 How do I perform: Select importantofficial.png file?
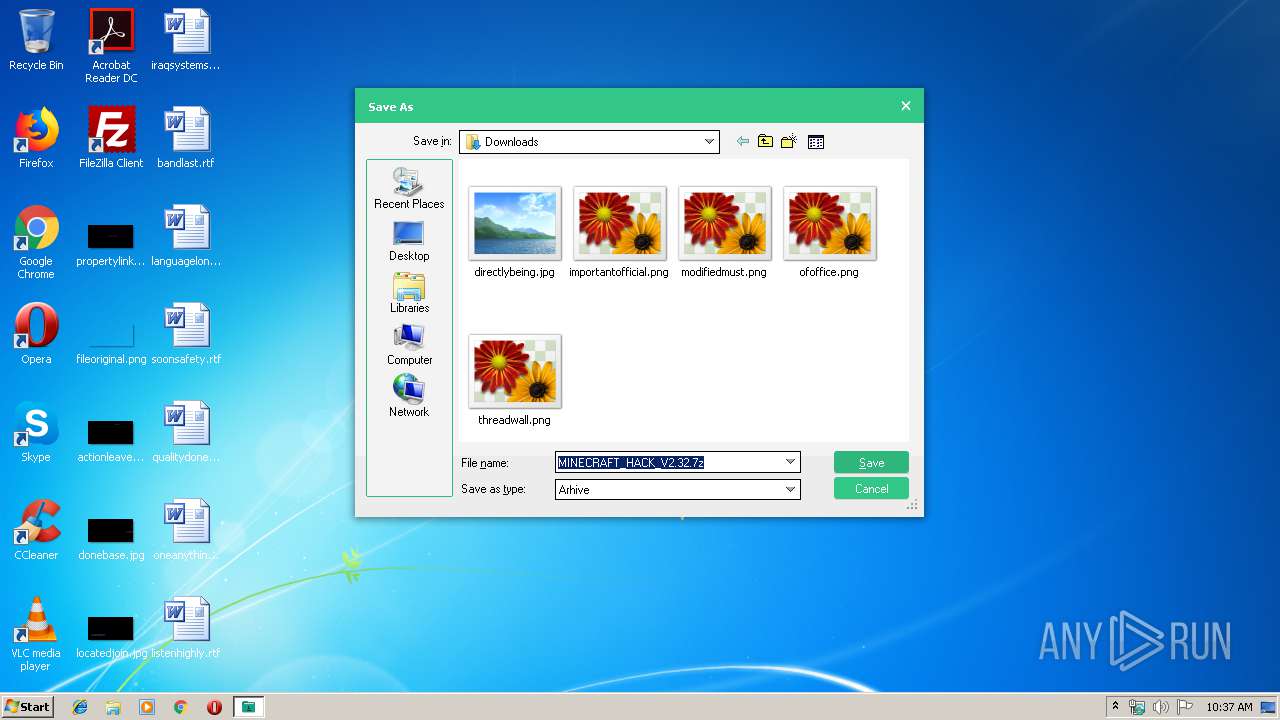point(619,233)
